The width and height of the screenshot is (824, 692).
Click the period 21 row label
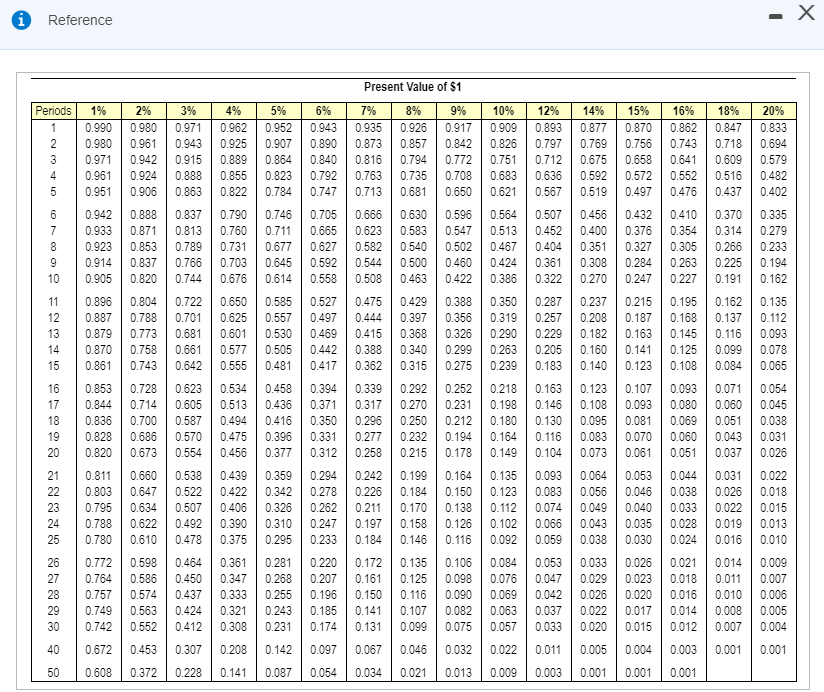54,476
